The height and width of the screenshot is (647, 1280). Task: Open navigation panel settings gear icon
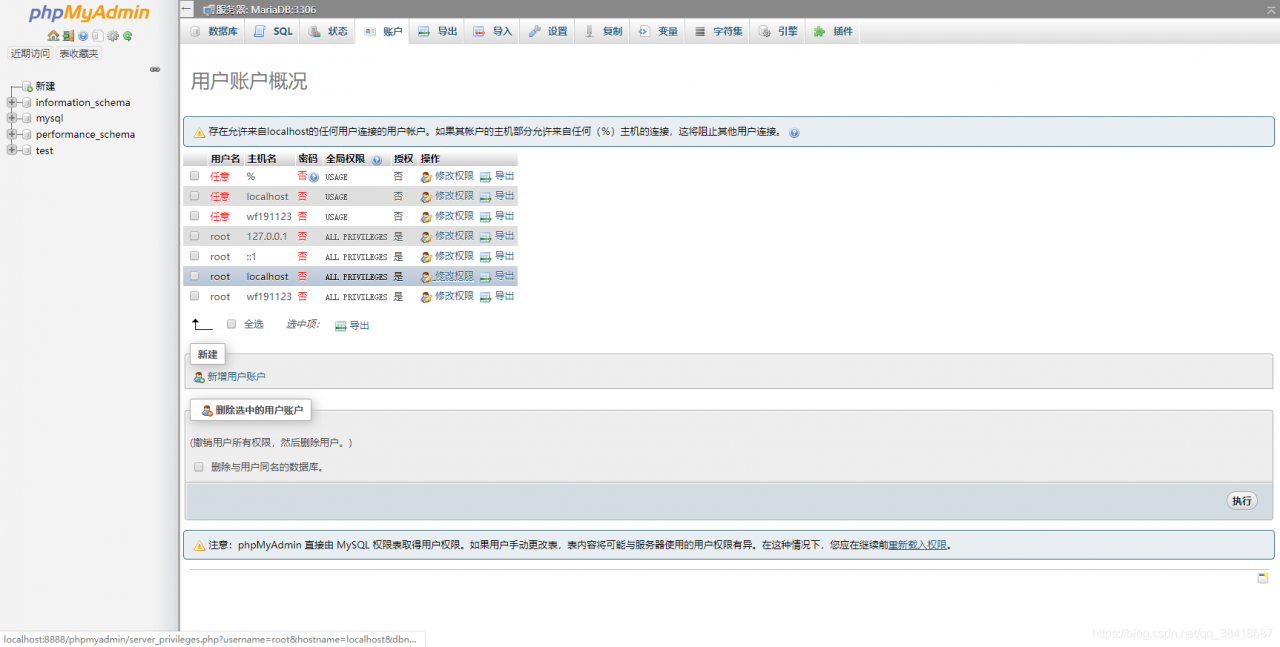pos(113,36)
